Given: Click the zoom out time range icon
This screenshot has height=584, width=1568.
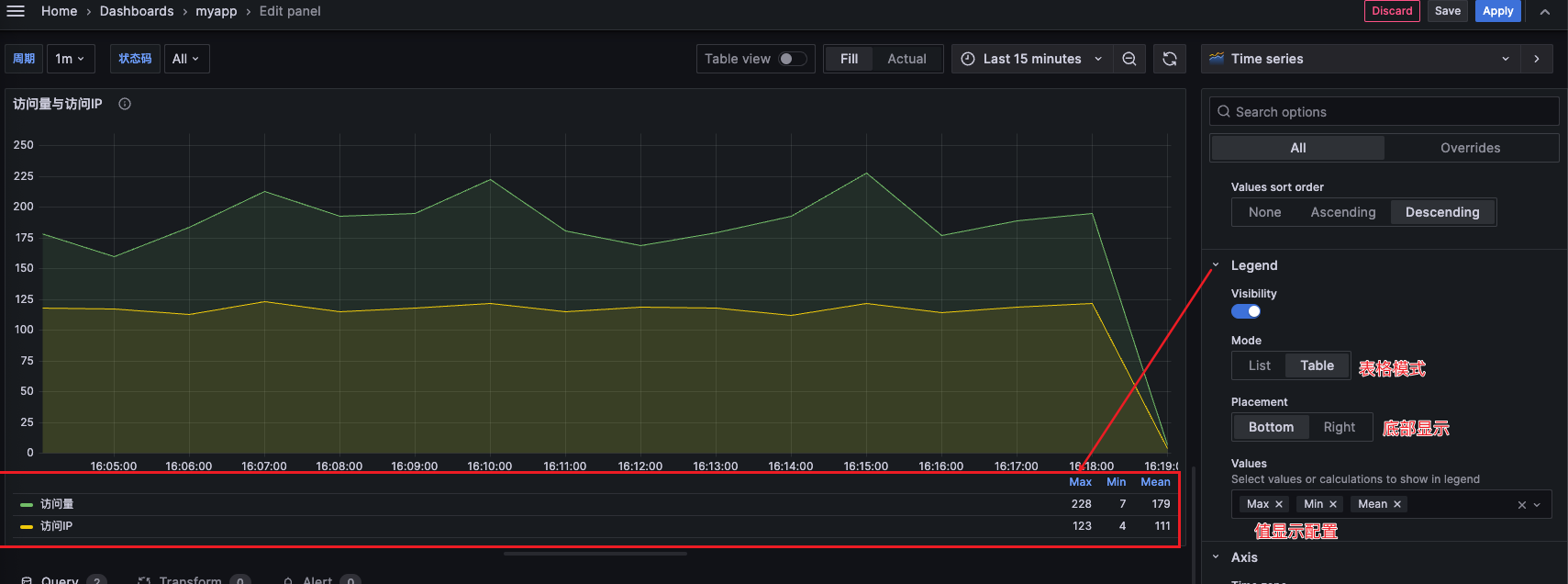Looking at the screenshot, I should pyautogui.click(x=1129, y=59).
